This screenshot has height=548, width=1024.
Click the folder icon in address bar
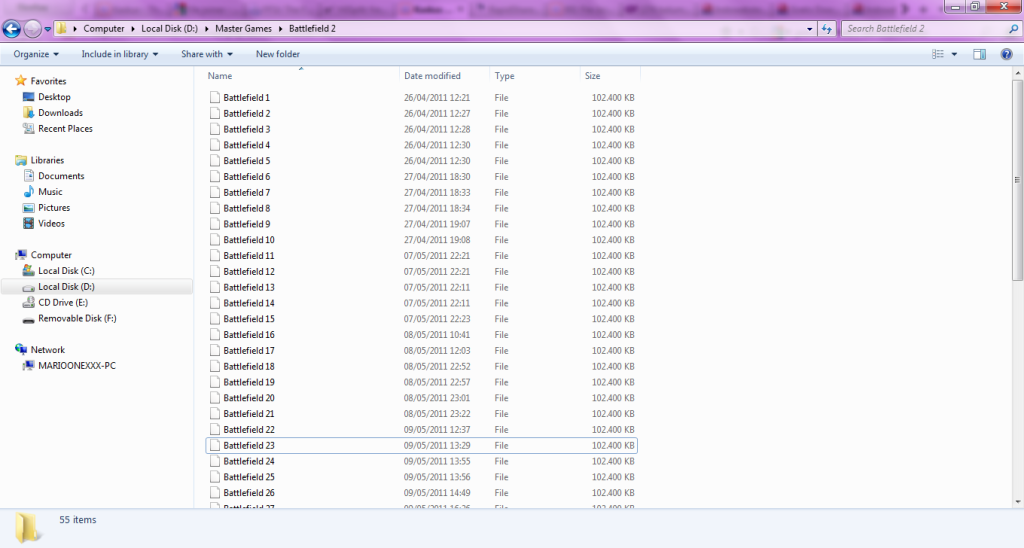61,29
